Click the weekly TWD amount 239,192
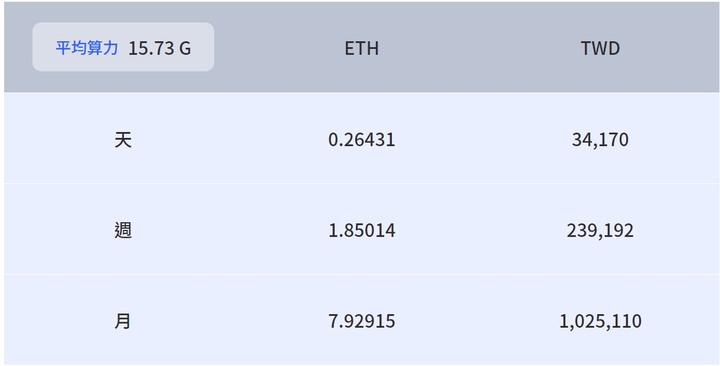720x366 pixels. (600, 231)
